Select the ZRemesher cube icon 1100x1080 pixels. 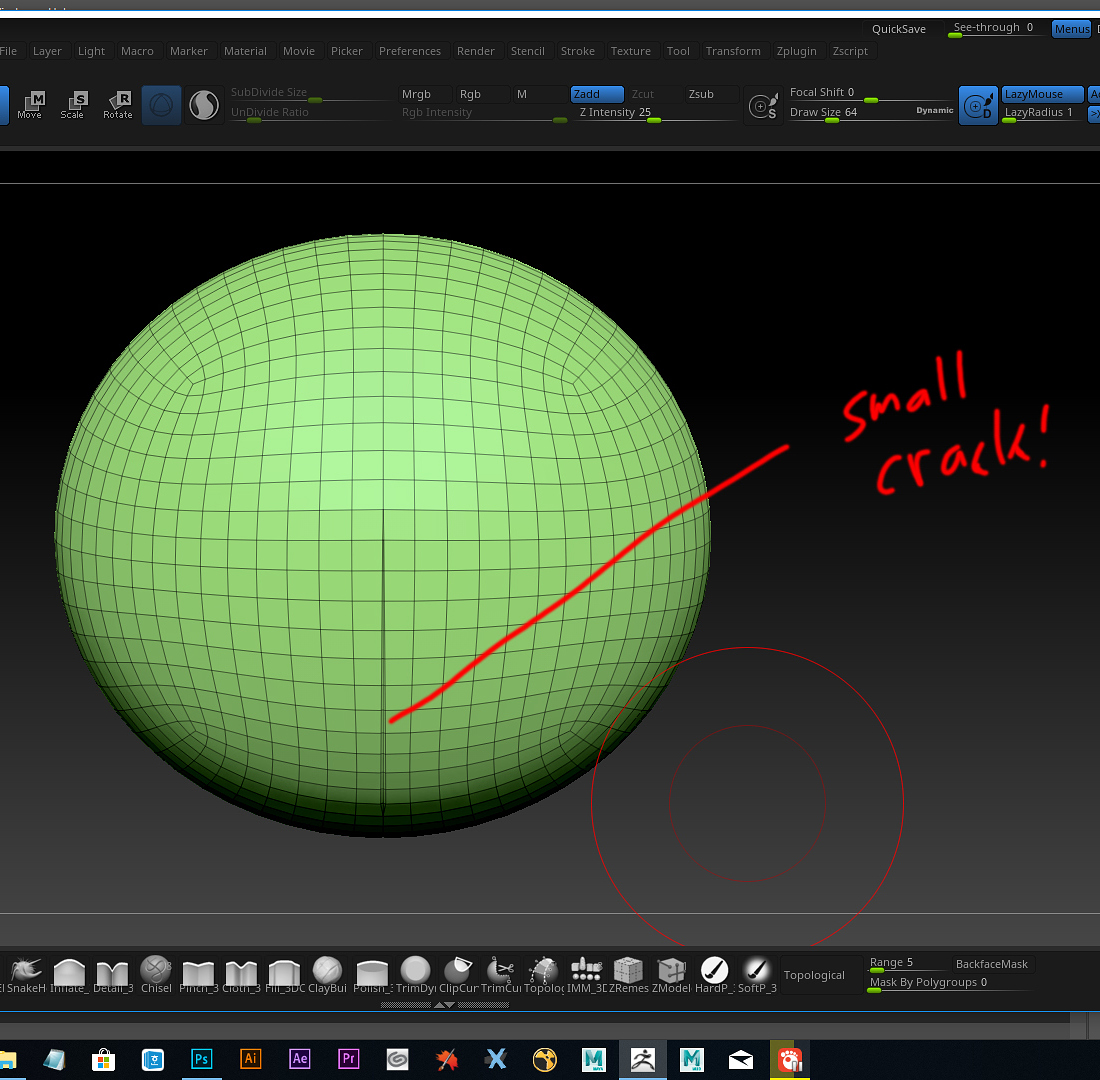pyautogui.click(x=629, y=975)
